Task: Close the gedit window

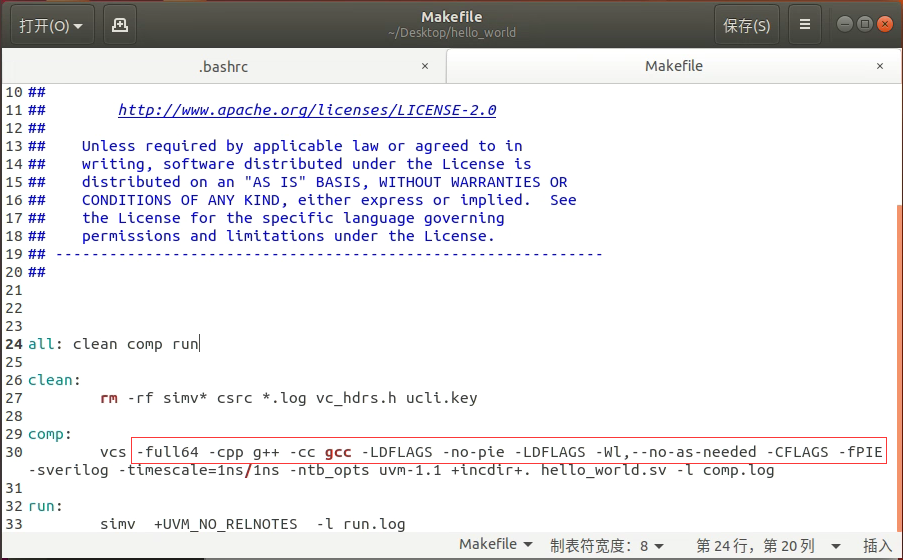Action: tap(885, 24)
